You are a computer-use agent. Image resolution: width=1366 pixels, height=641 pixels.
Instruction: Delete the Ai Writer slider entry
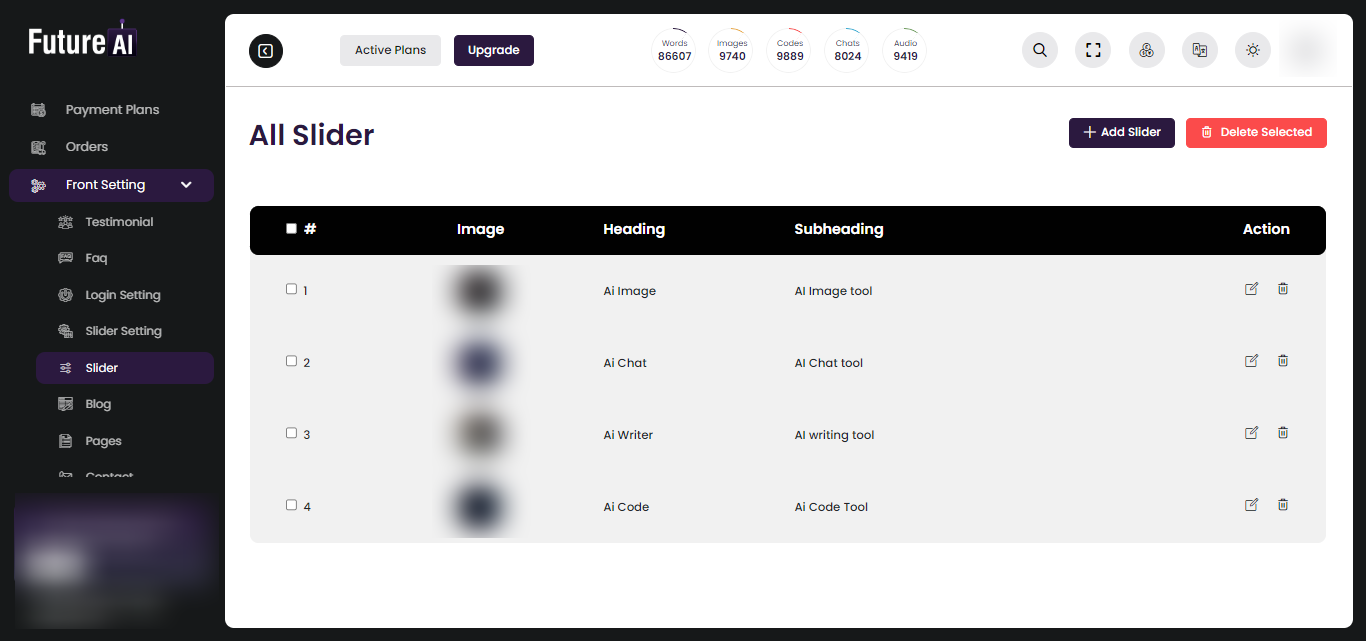click(x=1283, y=432)
